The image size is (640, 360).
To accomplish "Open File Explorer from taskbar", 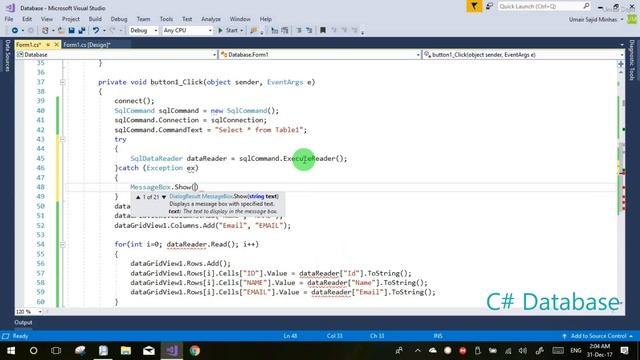I will [126, 351].
